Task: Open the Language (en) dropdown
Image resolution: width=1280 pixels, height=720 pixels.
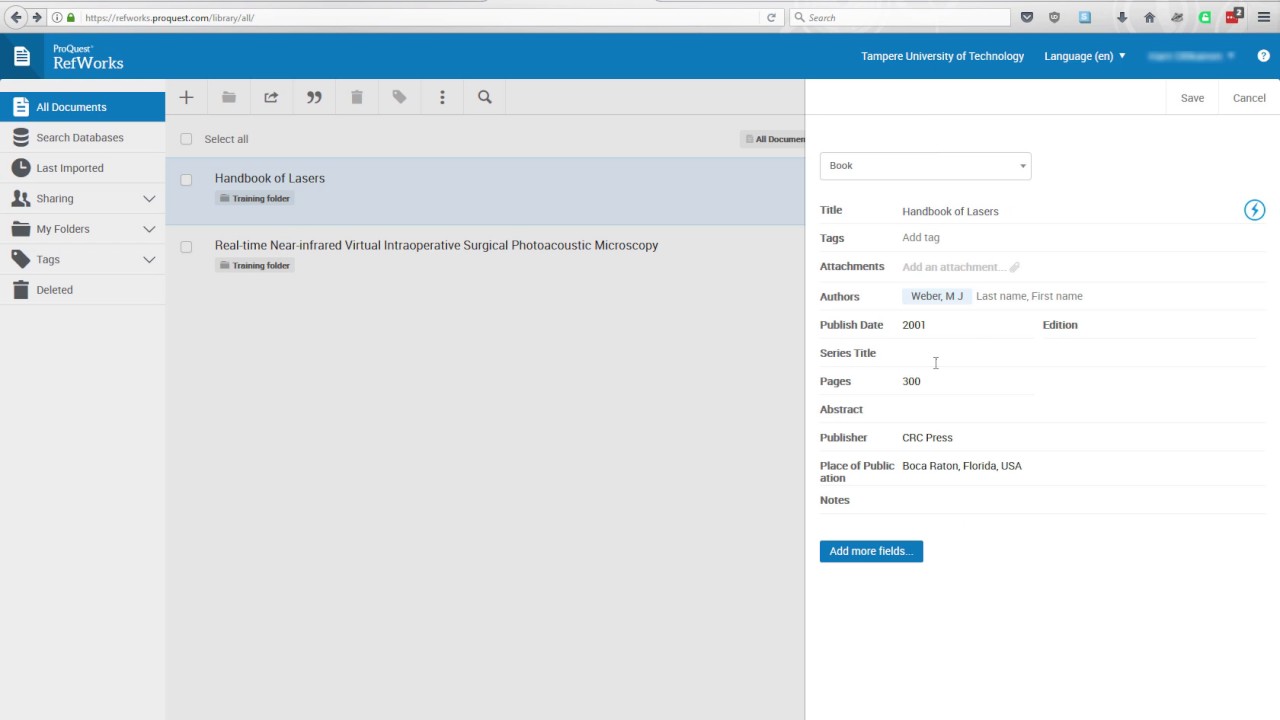Action: 1085,56
